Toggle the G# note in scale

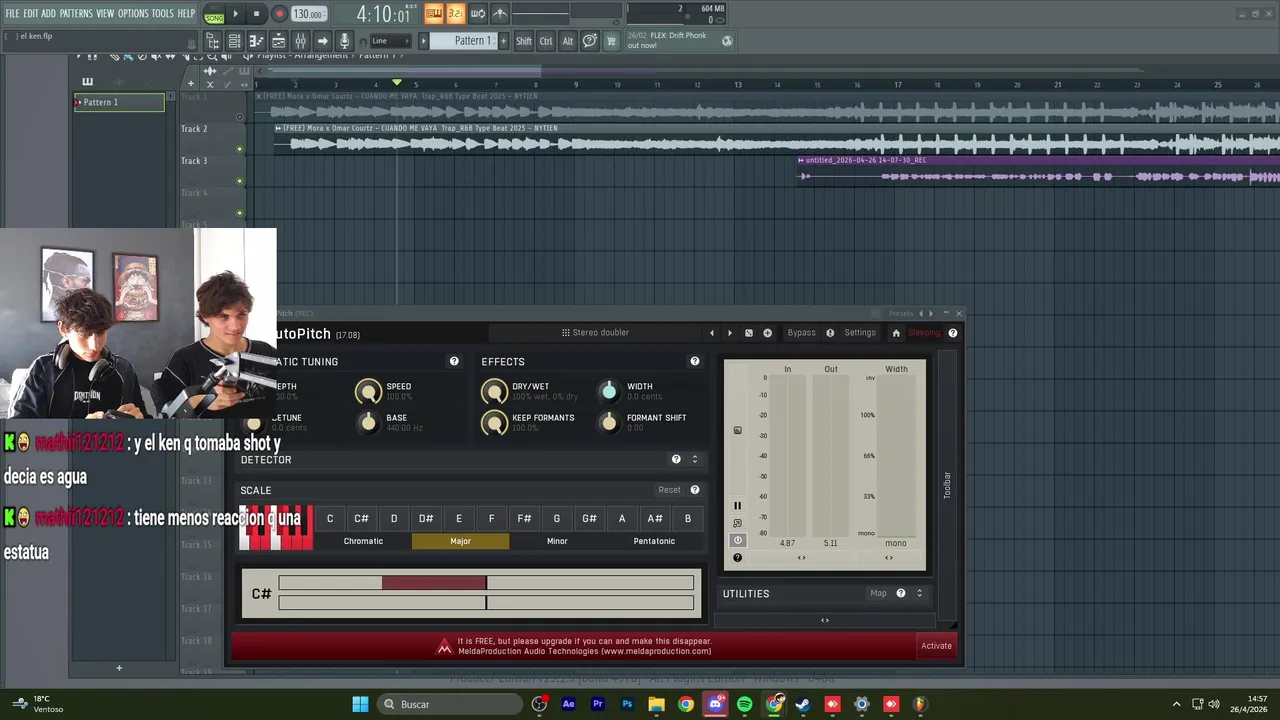pyautogui.click(x=589, y=518)
